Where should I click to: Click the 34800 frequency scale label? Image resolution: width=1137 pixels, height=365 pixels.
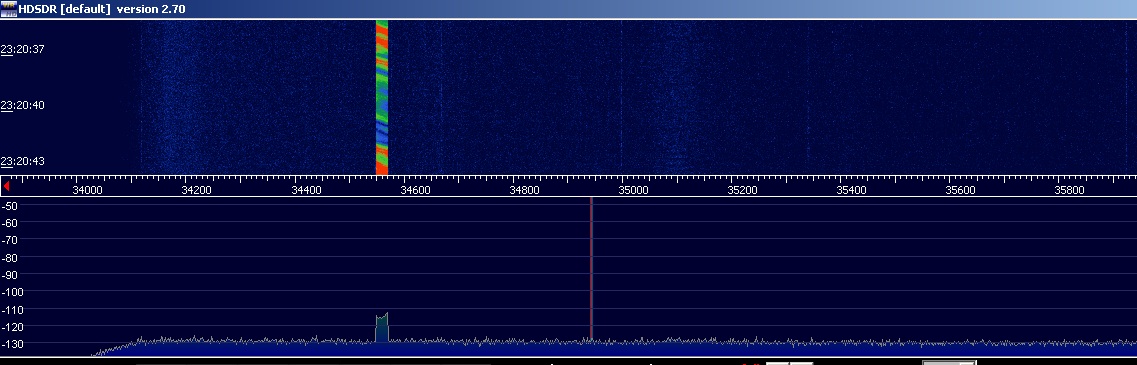pos(524,190)
